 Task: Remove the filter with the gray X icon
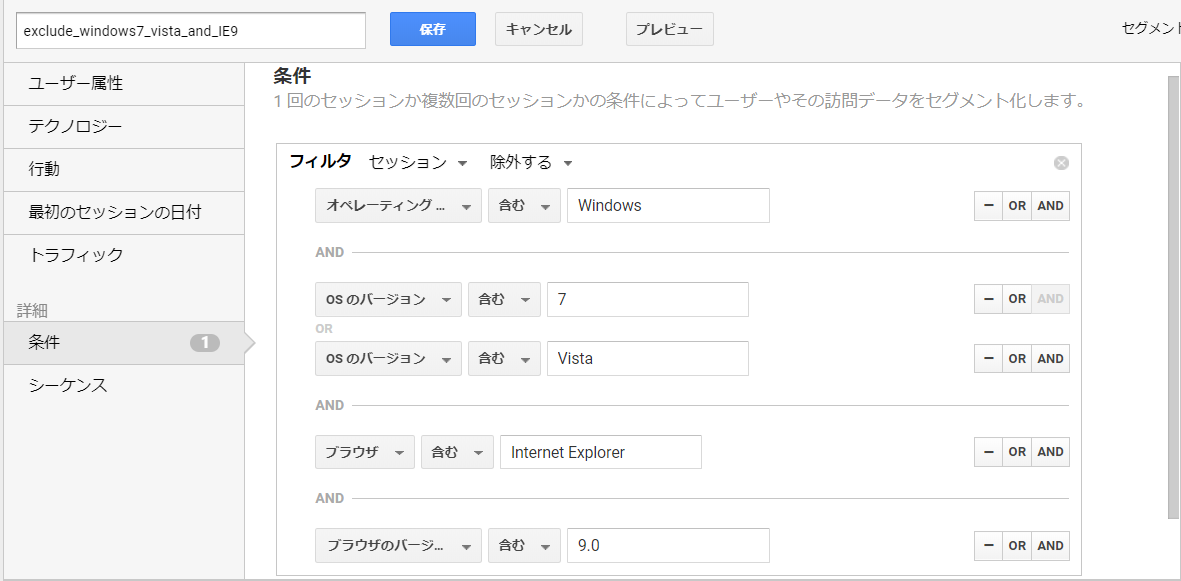pyautogui.click(x=1061, y=163)
